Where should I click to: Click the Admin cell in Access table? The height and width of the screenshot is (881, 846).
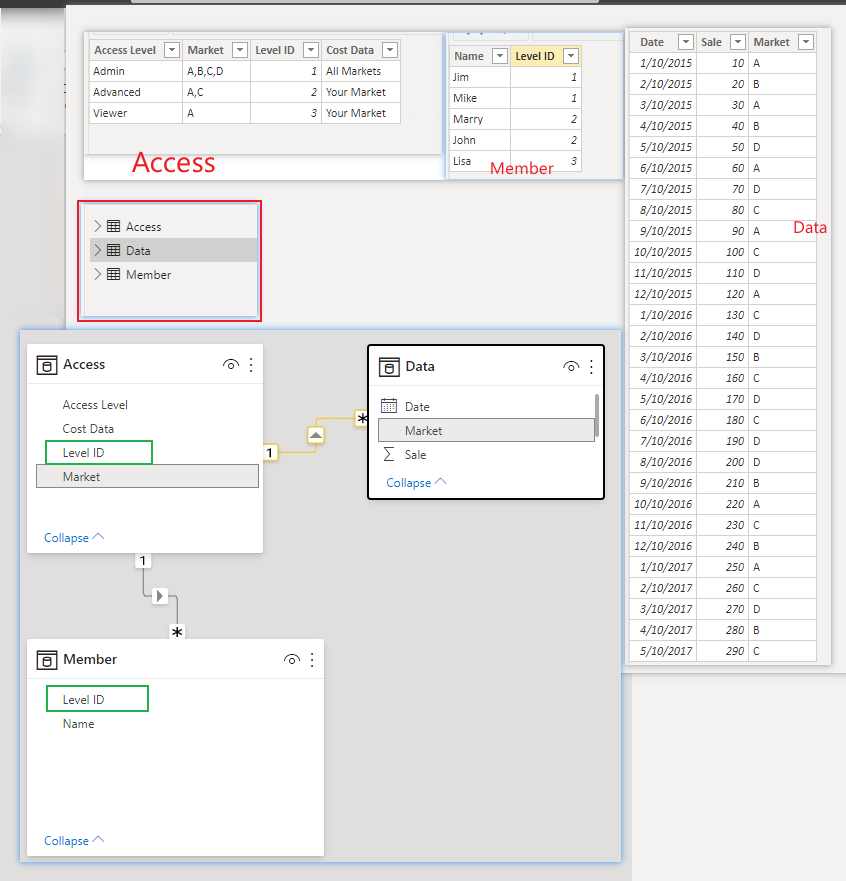(x=136, y=71)
